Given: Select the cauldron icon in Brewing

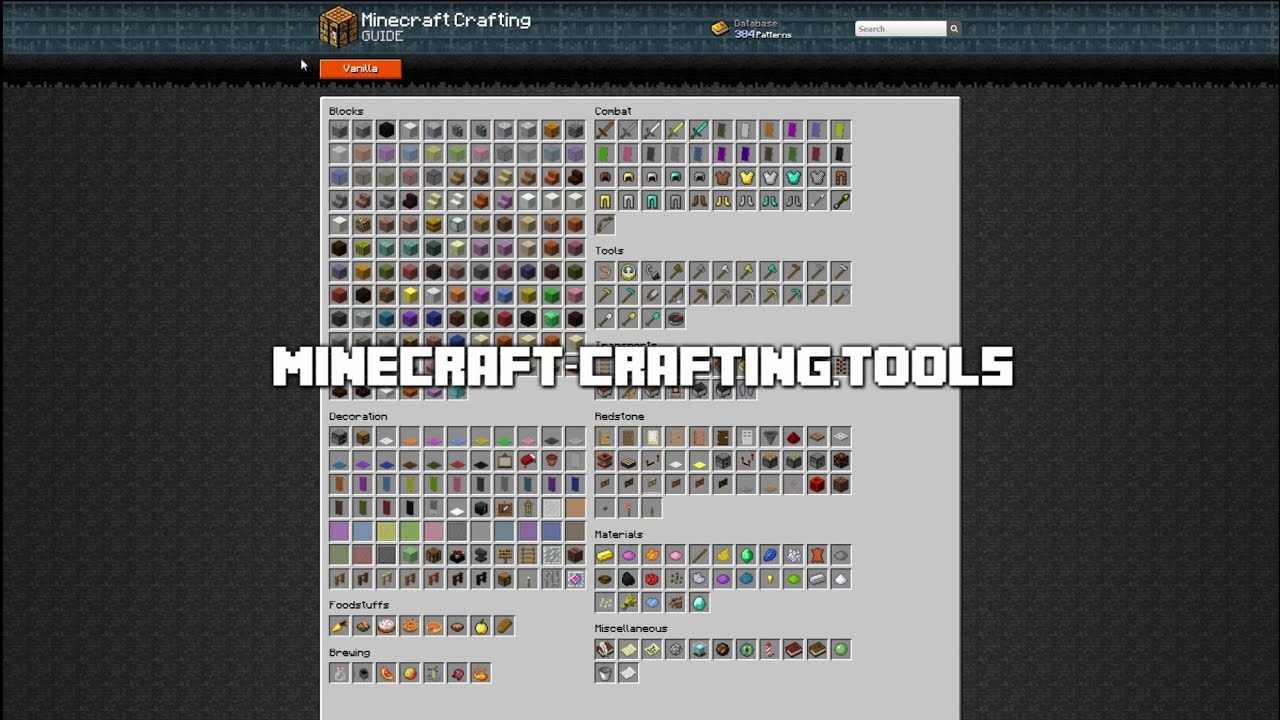Looking at the screenshot, I should [363, 674].
